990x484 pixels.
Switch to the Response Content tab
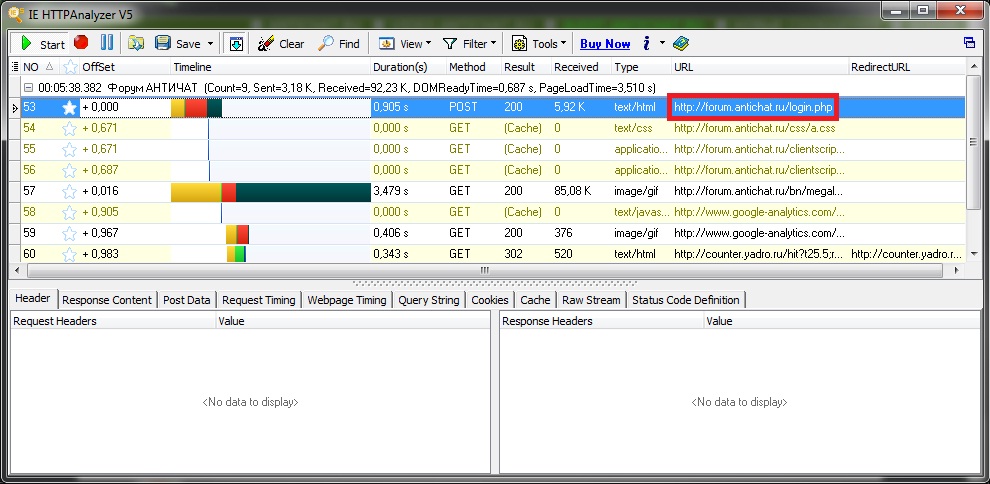point(107,300)
